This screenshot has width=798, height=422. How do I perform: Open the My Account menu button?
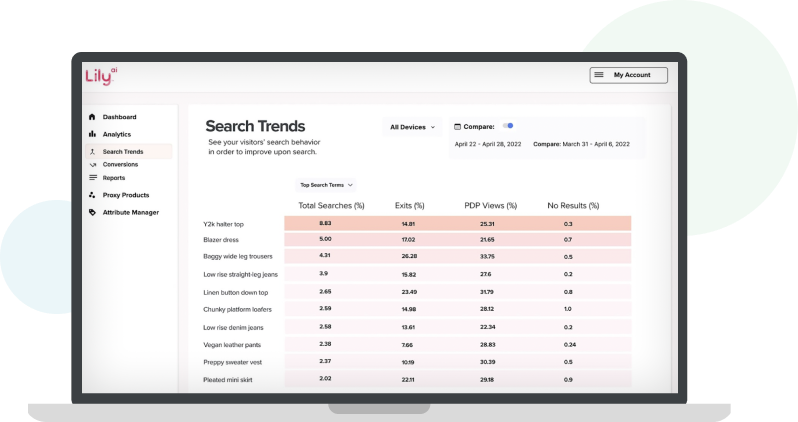629,75
